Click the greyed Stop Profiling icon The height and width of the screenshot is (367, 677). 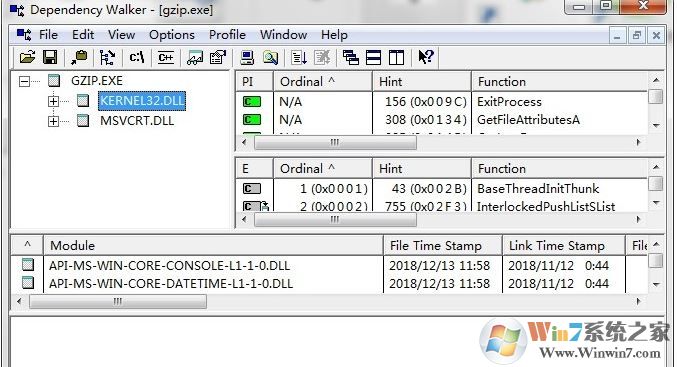[x=322, y=57]
